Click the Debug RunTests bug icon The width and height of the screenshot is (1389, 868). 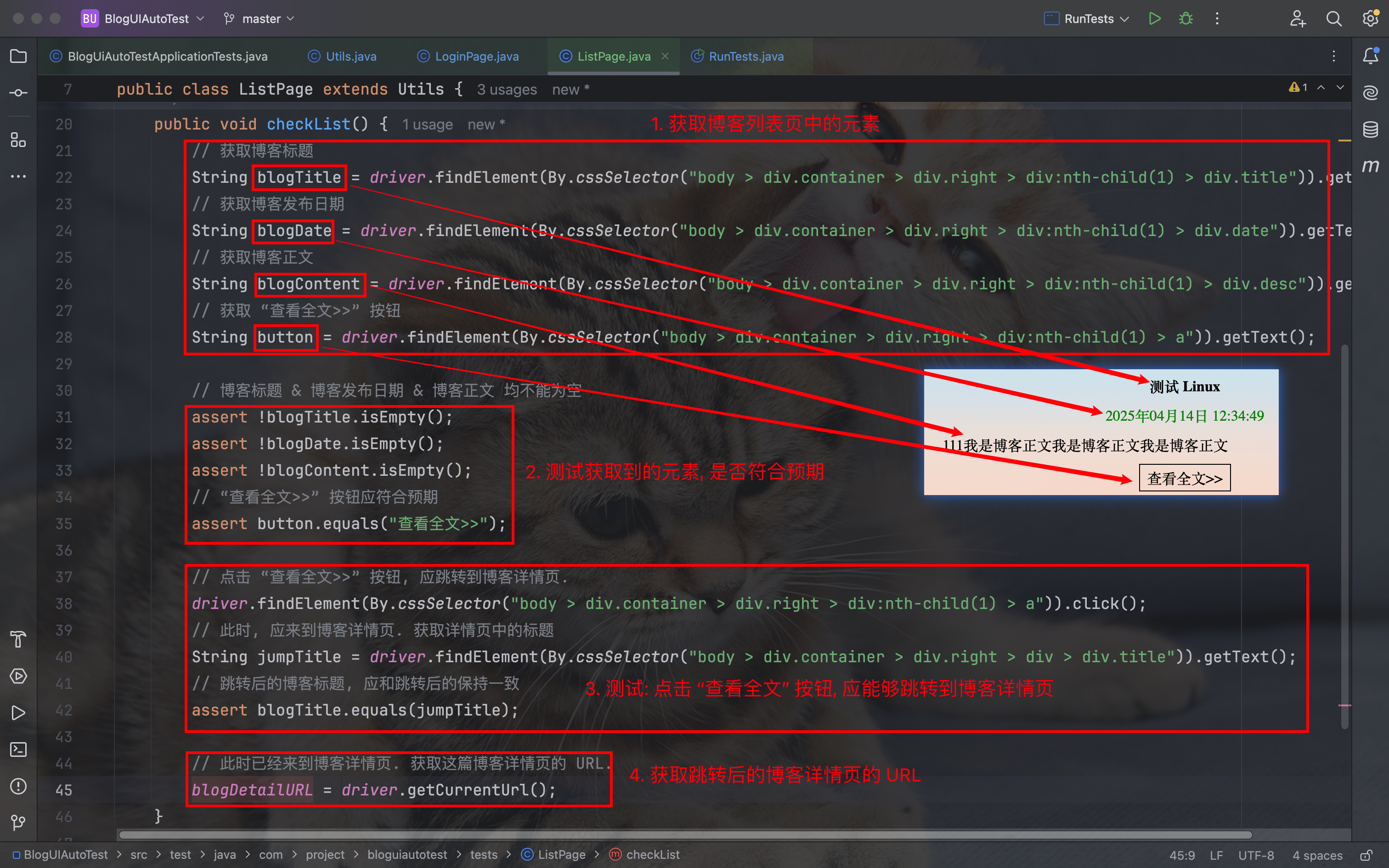1186,19
